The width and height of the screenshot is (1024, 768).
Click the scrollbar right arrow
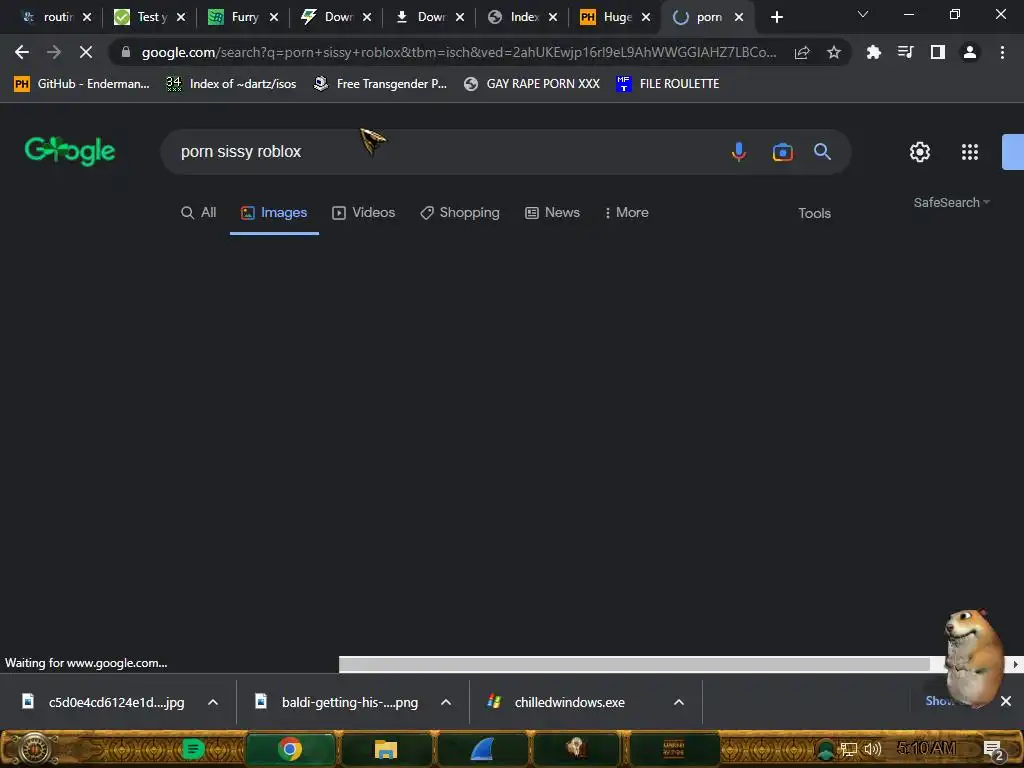(x=1015, y=664)
